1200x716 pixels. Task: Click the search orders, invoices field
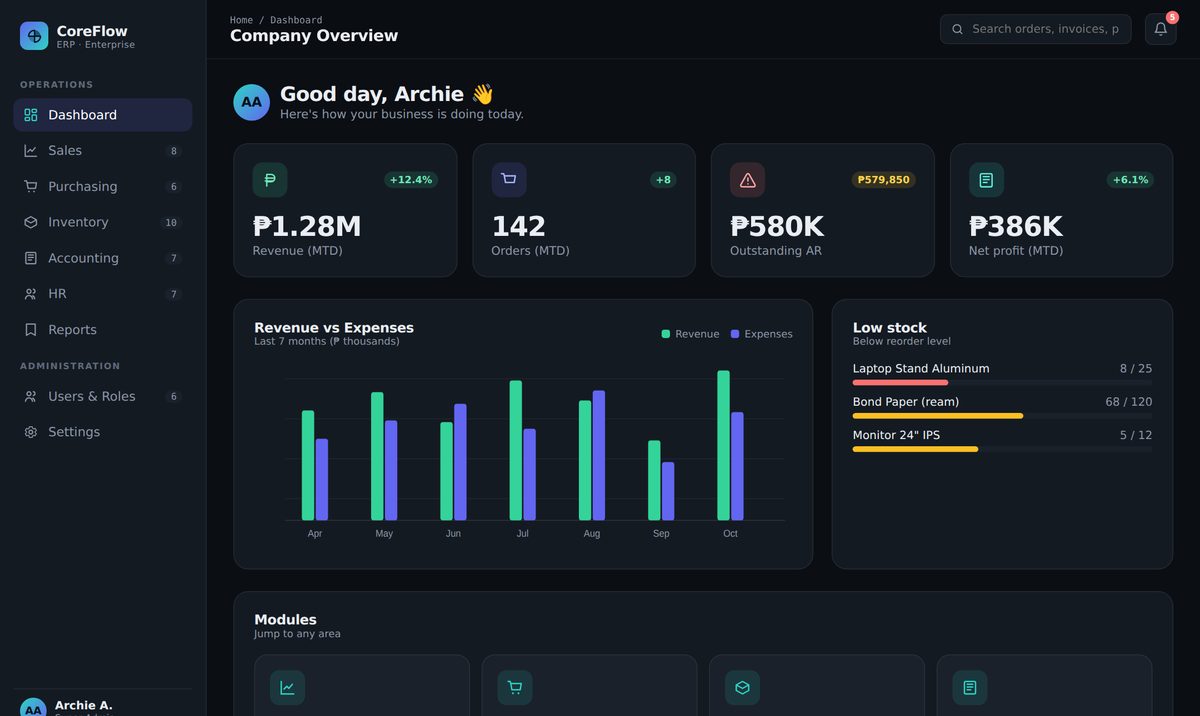coord(1036,29)
